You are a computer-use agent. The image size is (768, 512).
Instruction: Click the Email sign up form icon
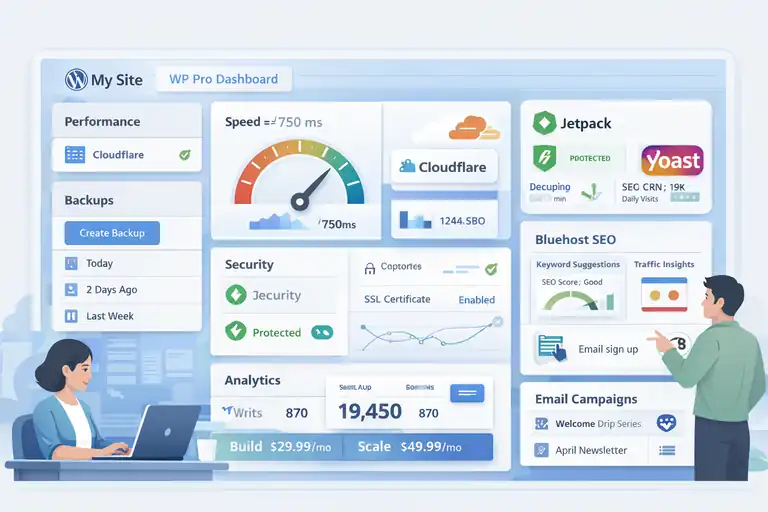point(552,348)
